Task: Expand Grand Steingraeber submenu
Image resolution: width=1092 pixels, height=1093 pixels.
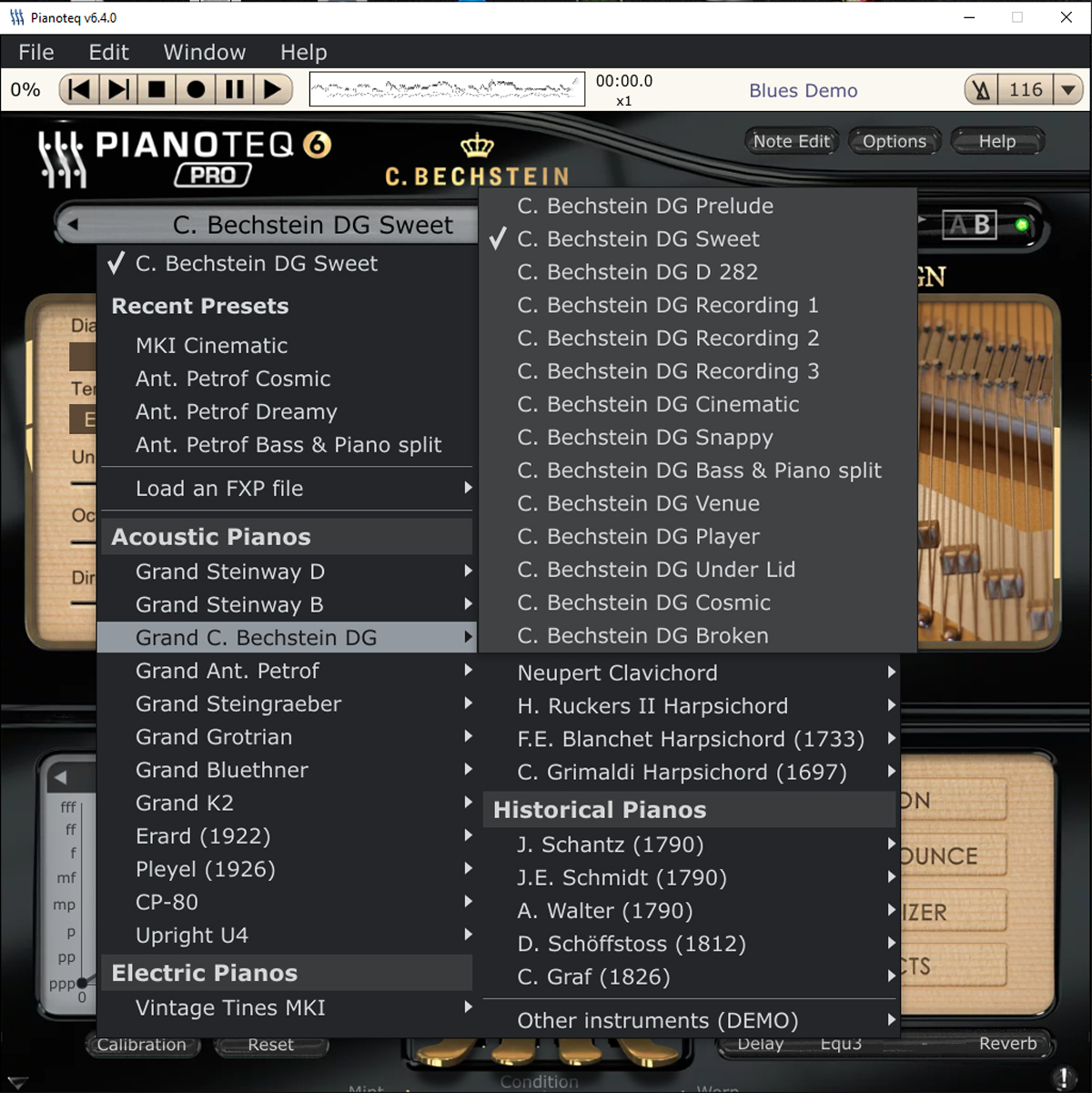Action: pos(287,703)
